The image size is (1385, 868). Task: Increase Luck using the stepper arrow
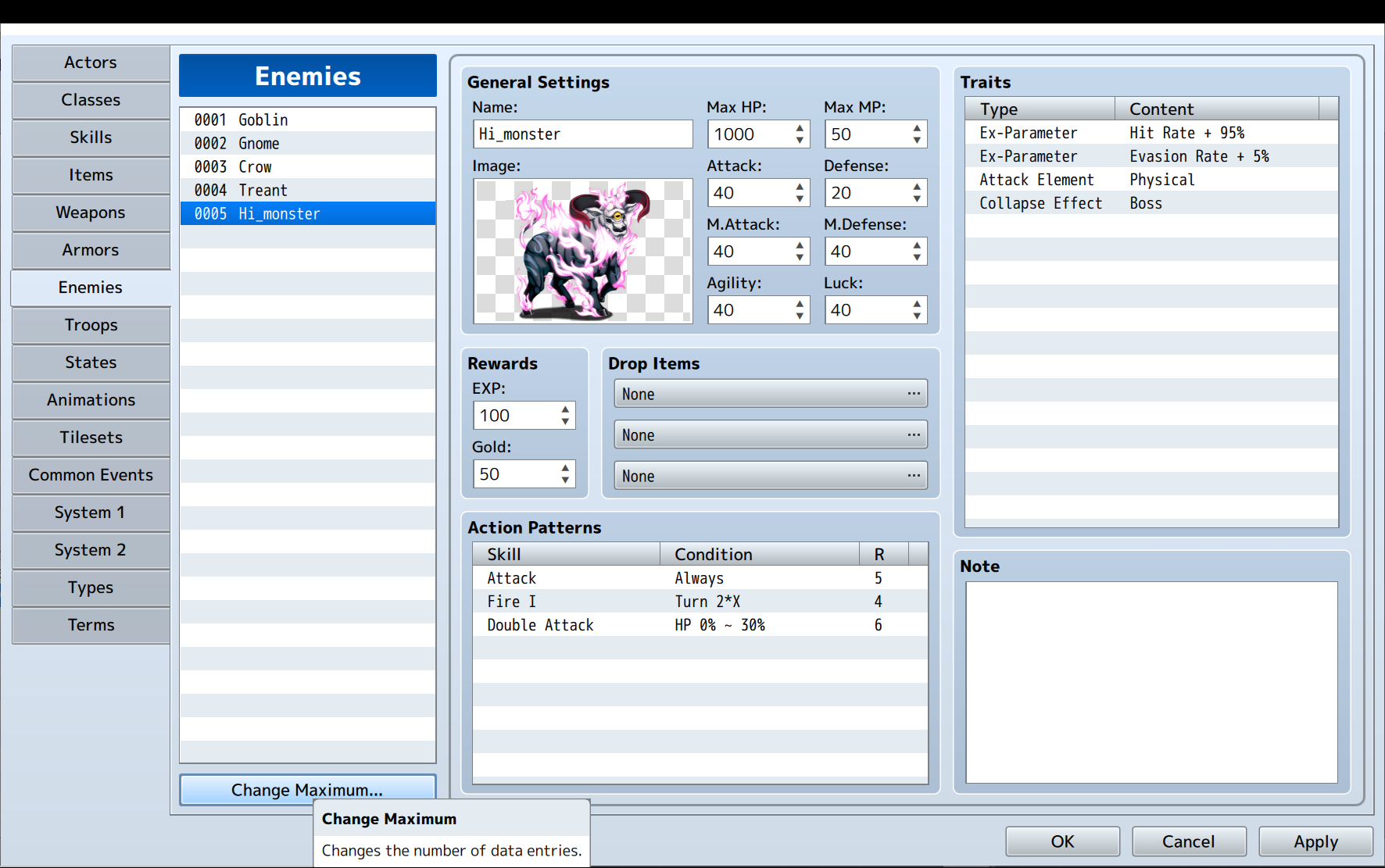916,305
